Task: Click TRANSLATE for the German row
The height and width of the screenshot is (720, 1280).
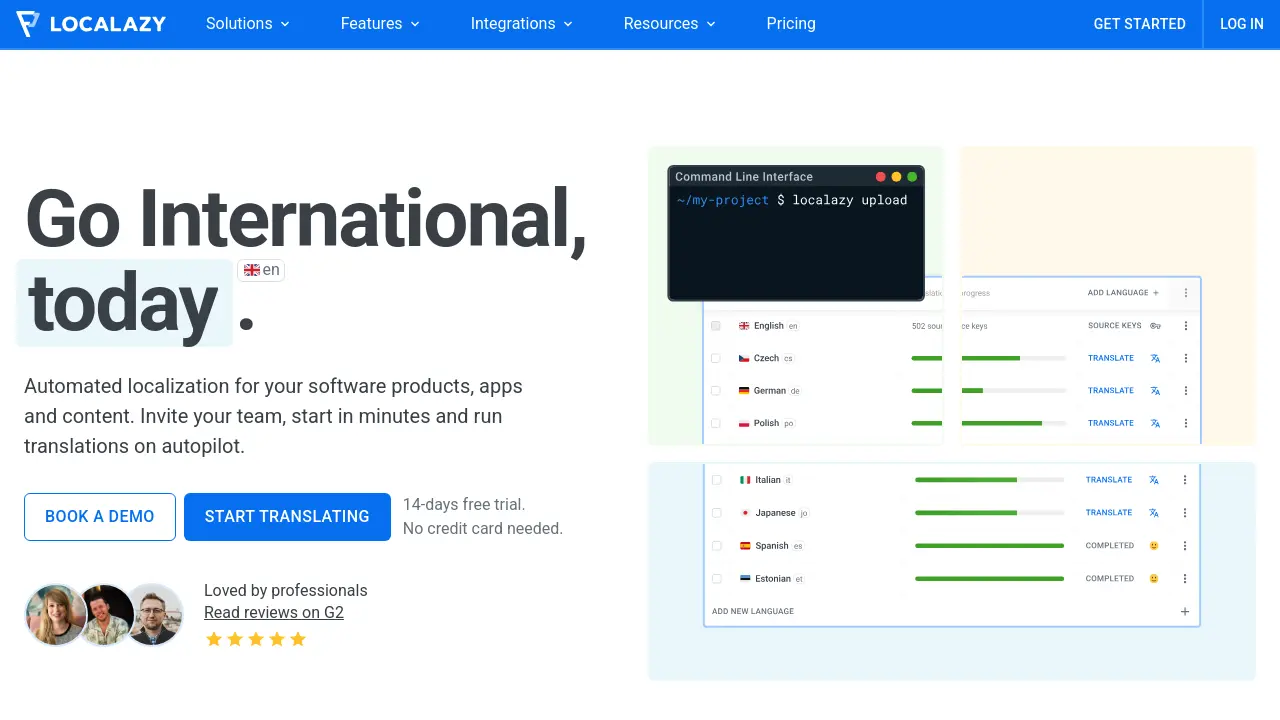Action: 1111,391
